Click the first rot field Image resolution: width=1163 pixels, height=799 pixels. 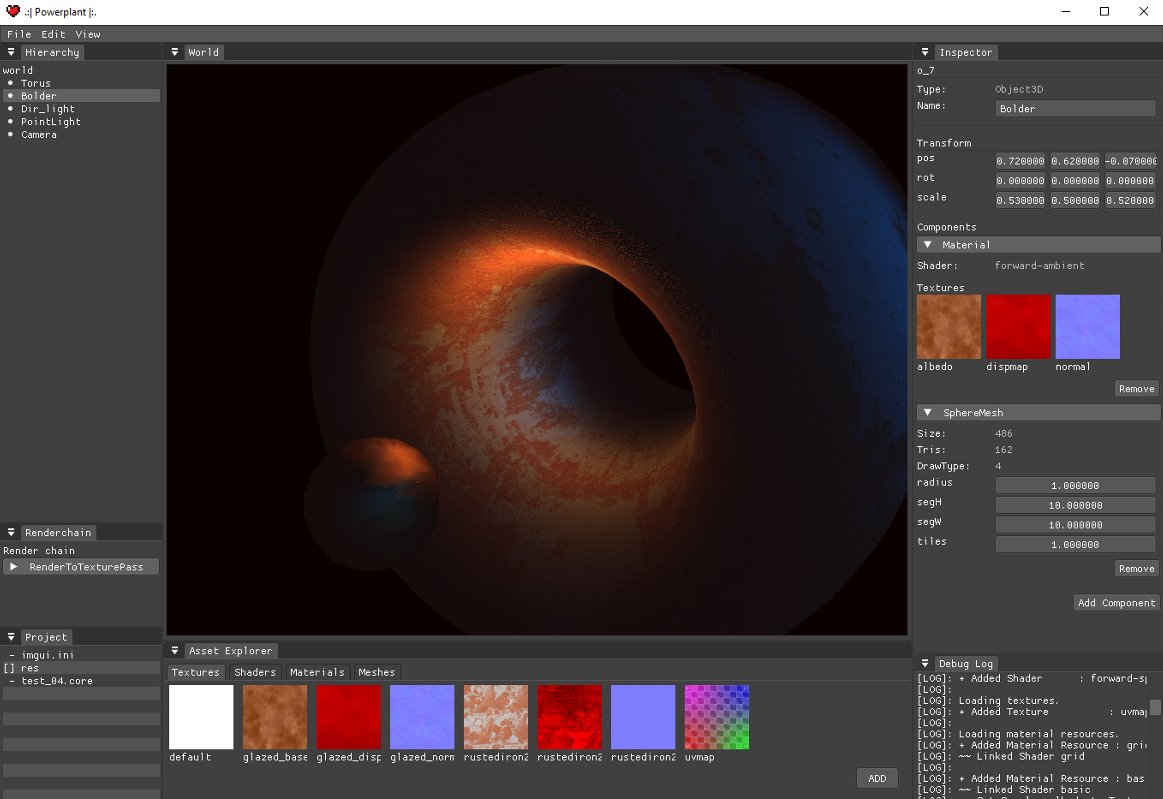pos(1020,180)
